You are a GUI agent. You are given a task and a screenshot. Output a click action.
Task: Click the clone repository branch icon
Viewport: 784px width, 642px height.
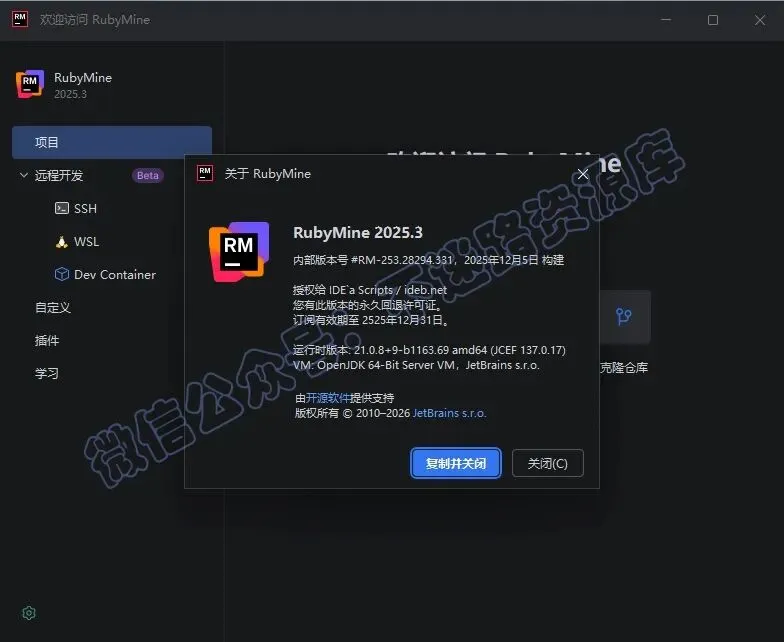tap(624, 316)
